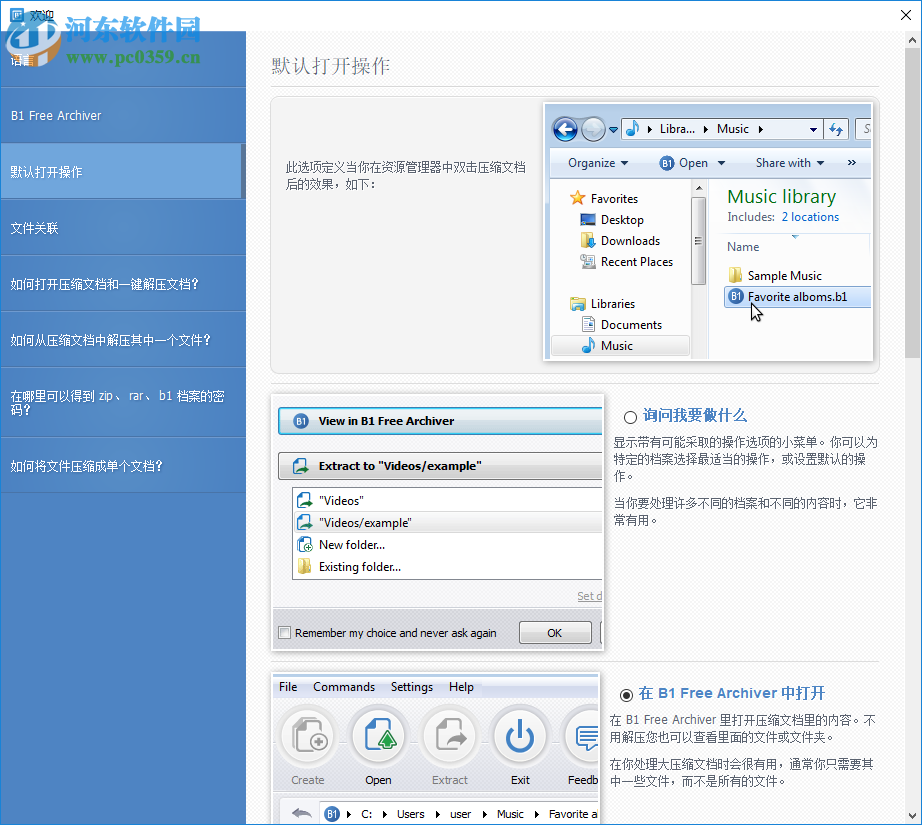Switch to the 文件关联 sidebar section

coord(124,227)
